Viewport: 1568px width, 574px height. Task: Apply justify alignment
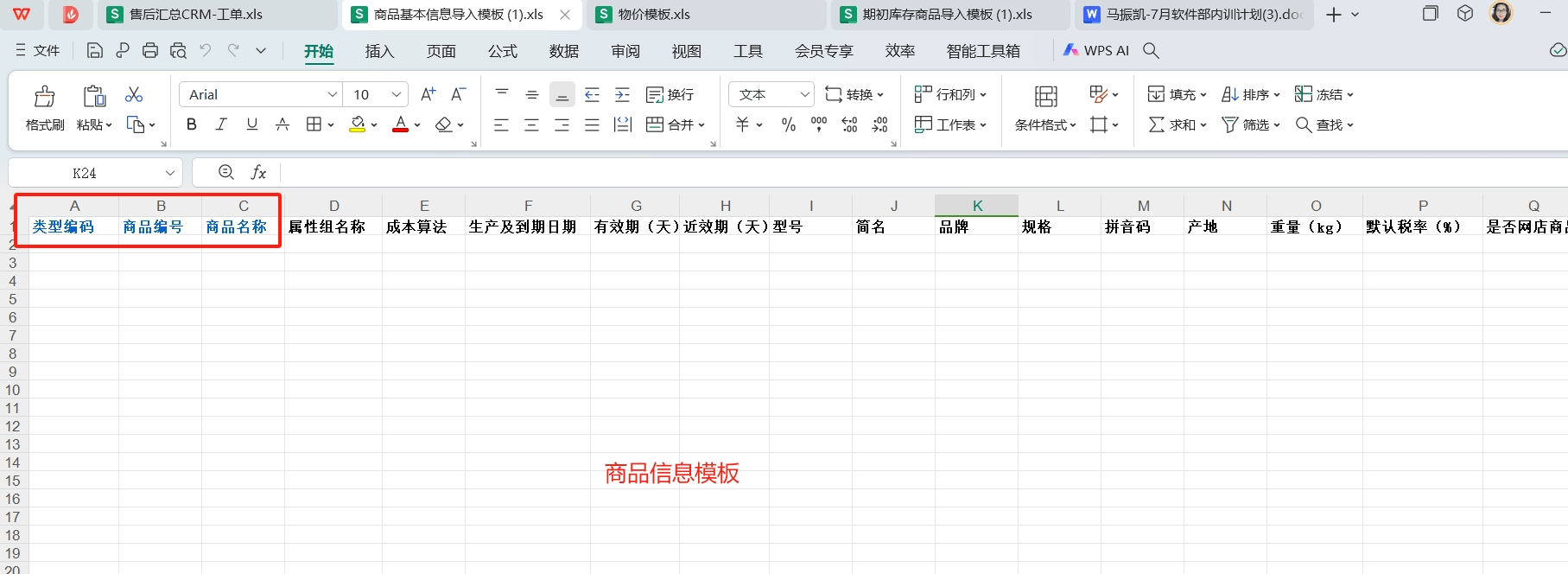(592, 124)
